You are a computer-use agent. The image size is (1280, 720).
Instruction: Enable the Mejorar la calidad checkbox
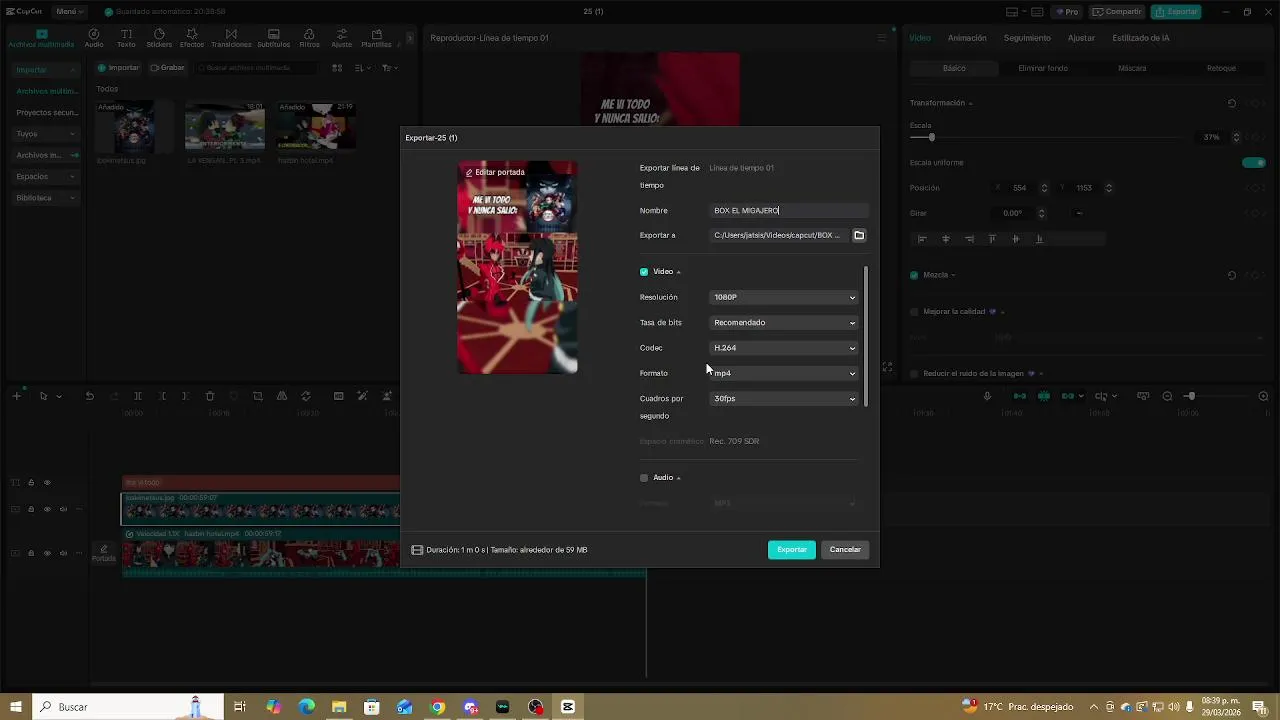coord(914,312)
